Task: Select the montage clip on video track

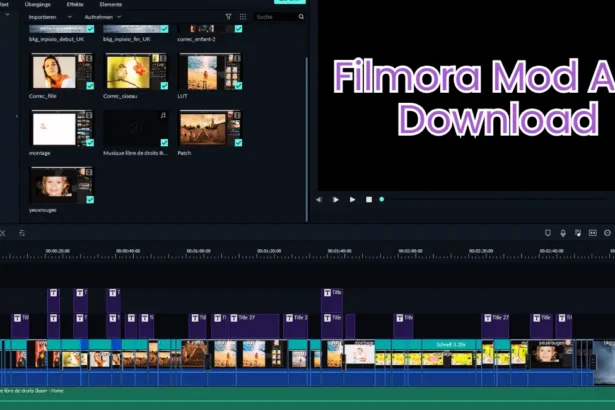Action: click(x=360, y=353)
